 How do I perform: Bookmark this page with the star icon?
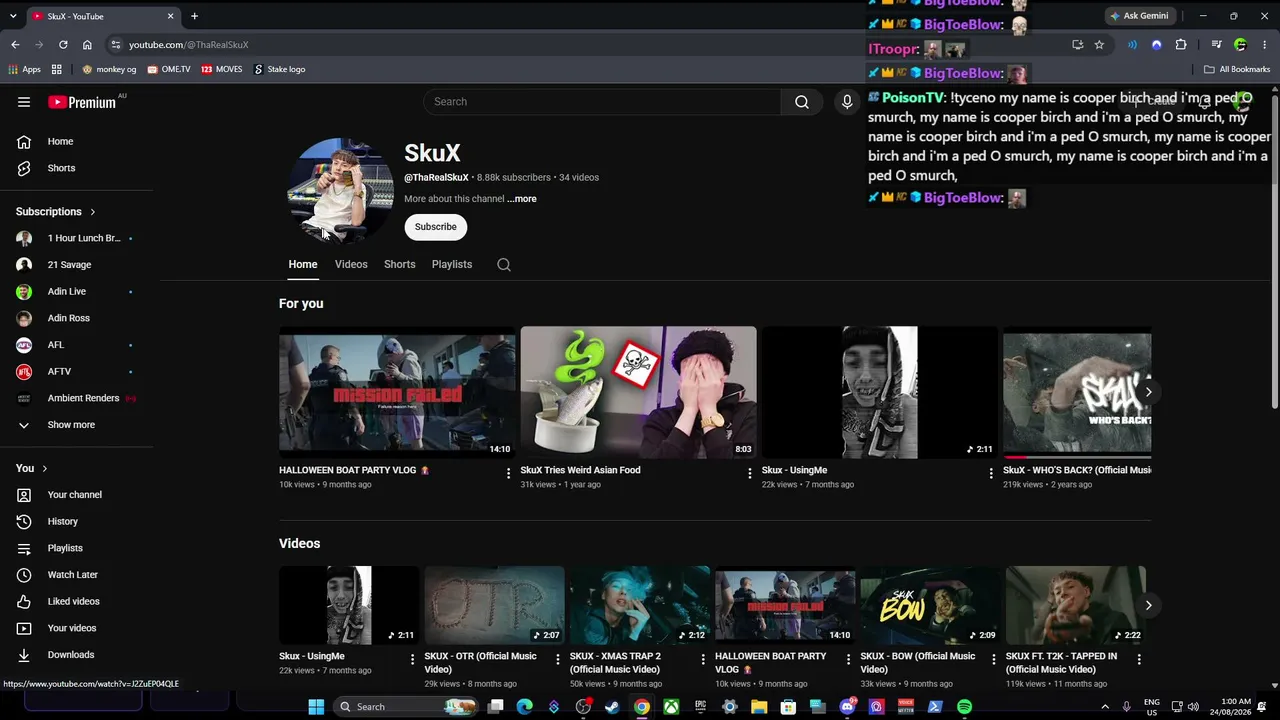(1099, 45)
